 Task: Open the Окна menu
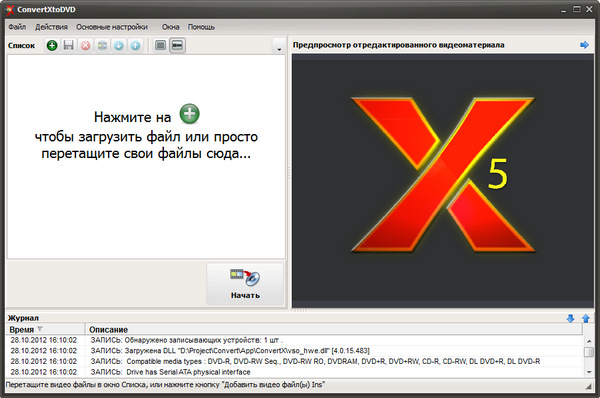[x=170, y=27]
